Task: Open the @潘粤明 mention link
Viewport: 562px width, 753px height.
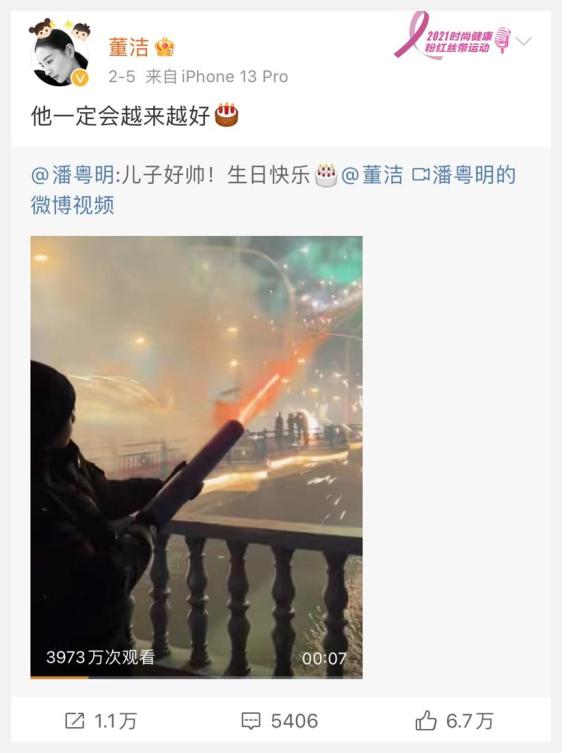Action: tap(73, 175)
